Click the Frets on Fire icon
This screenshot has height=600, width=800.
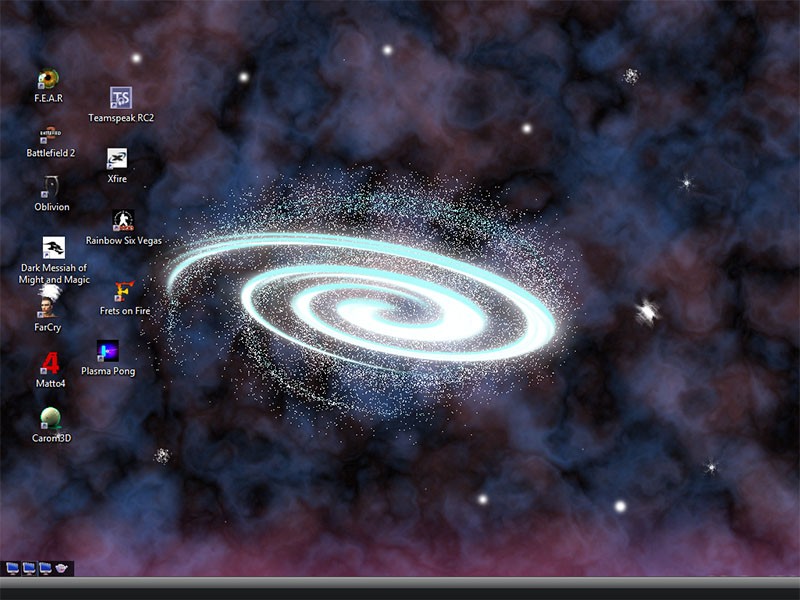point(124,291)
